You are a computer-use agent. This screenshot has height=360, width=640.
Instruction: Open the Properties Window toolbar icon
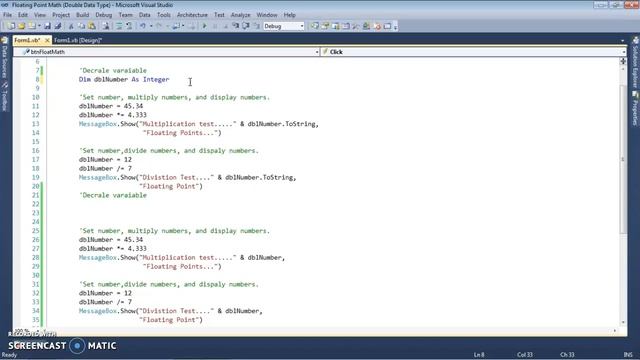pos(325,26)
